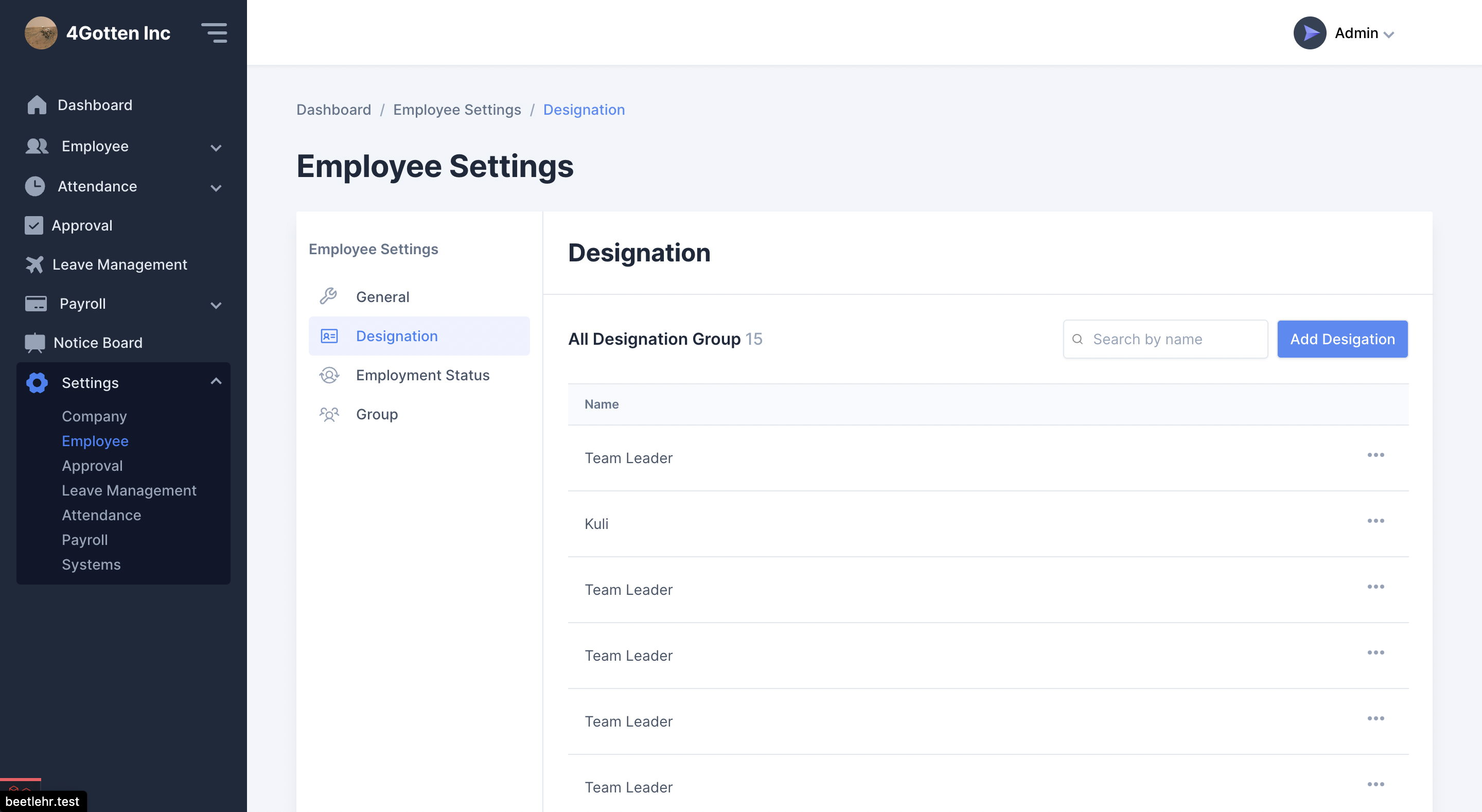
Task: Go to Dashboard via breadcrumb link
Action: point(333,109)
